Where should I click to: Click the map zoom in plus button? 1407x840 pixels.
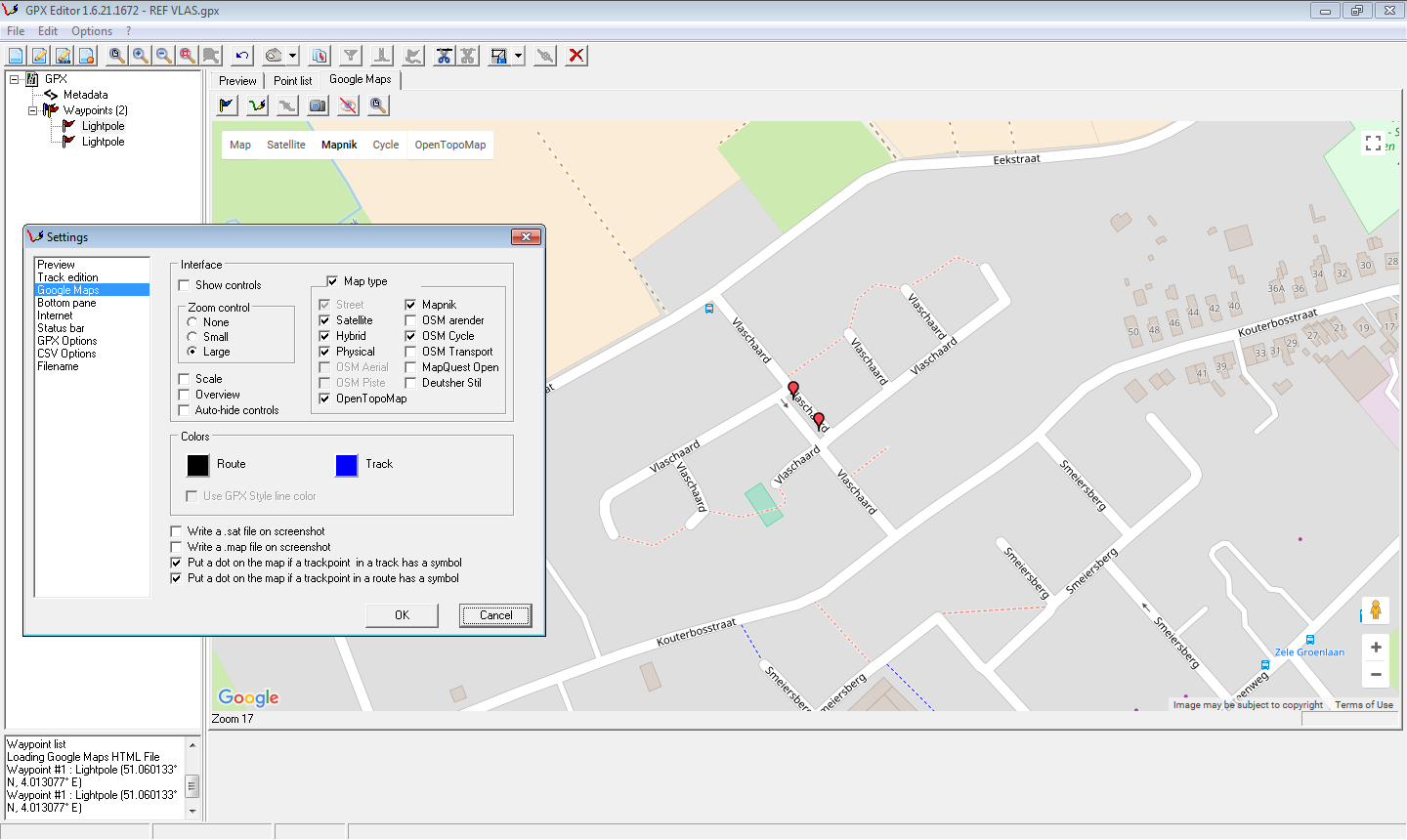(x=1376, y=648)
